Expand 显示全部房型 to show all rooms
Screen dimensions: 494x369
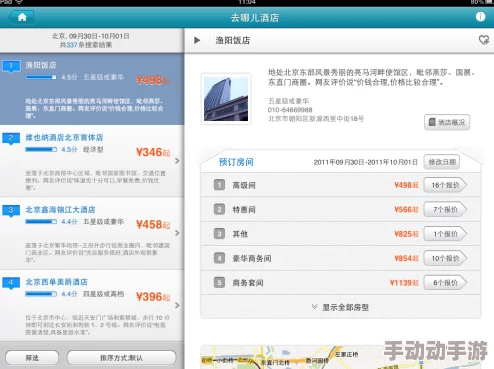click(x=340, y=307)
